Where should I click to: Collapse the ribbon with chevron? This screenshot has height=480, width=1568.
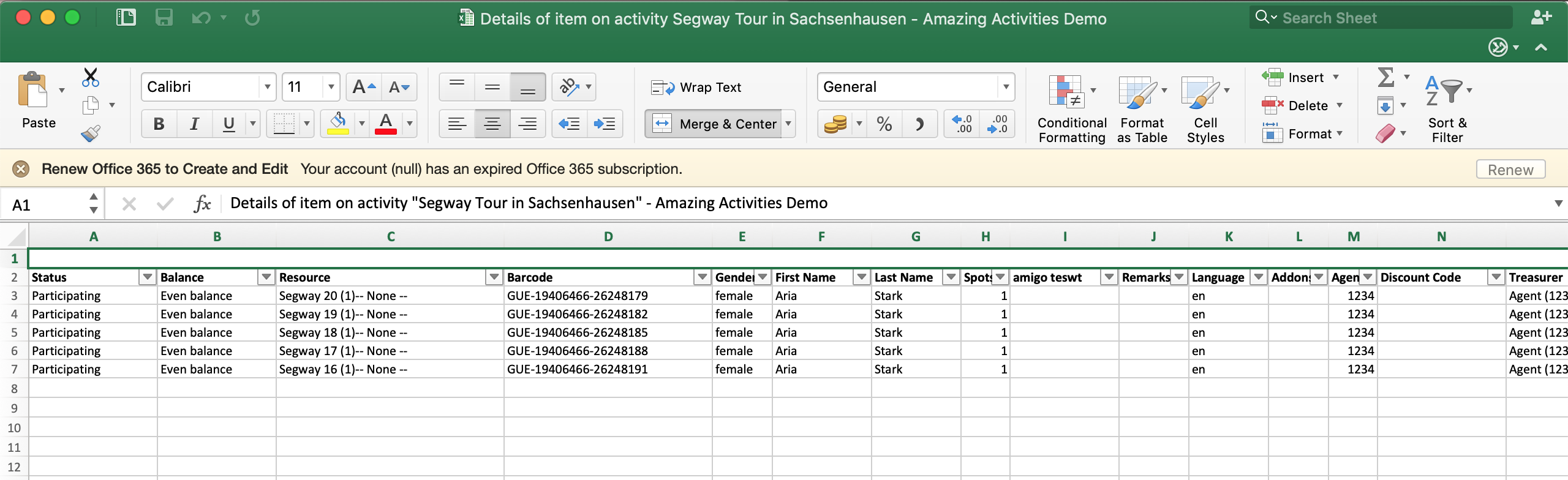[x=1541, y=47]
